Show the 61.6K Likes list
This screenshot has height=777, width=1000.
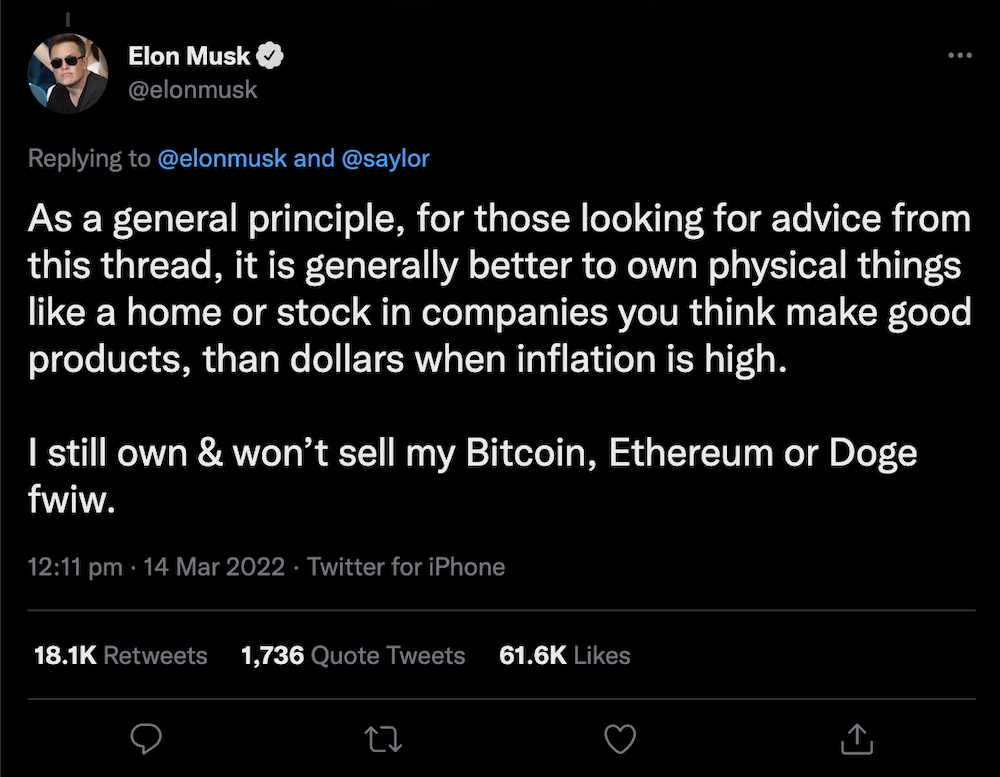565,655
